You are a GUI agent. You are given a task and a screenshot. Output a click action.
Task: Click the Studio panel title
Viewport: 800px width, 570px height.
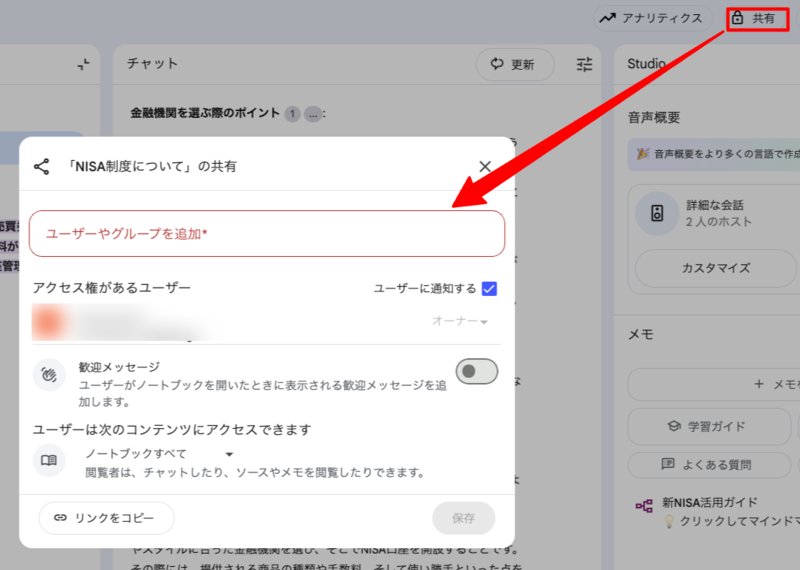(x=646, y=64)
